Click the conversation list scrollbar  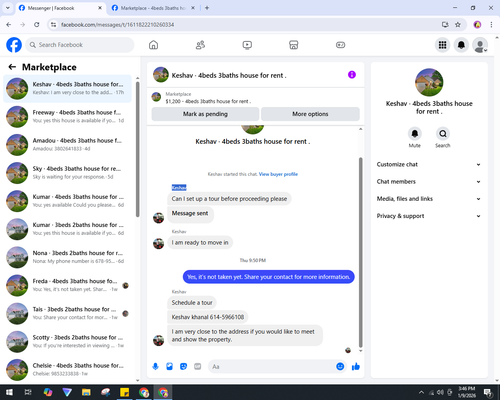click(138, 150)
